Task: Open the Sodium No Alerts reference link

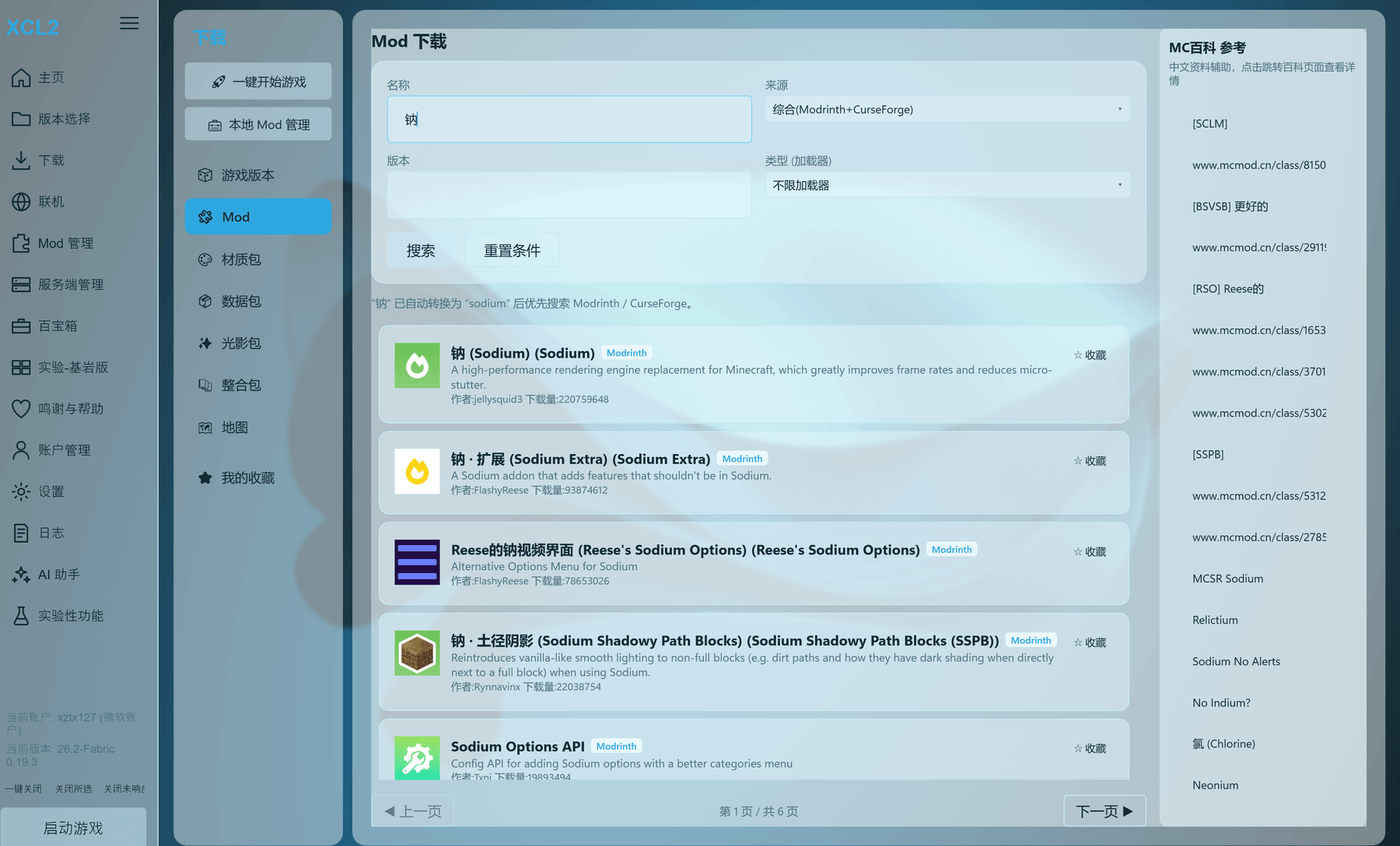Action: [1236, 662]
